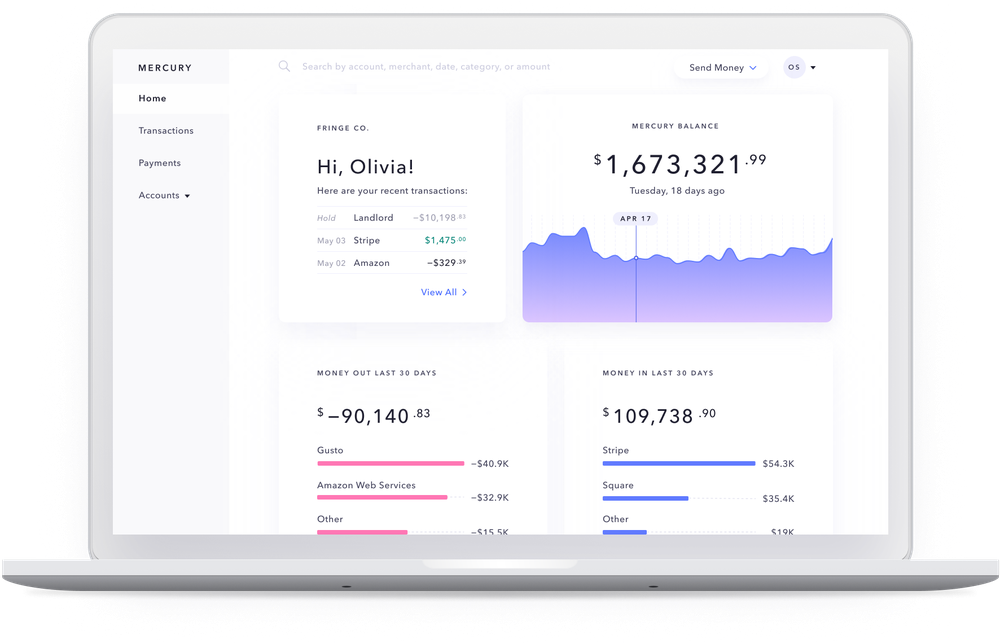
Task: Click the View All link
Action: click(x=439, y=292)
